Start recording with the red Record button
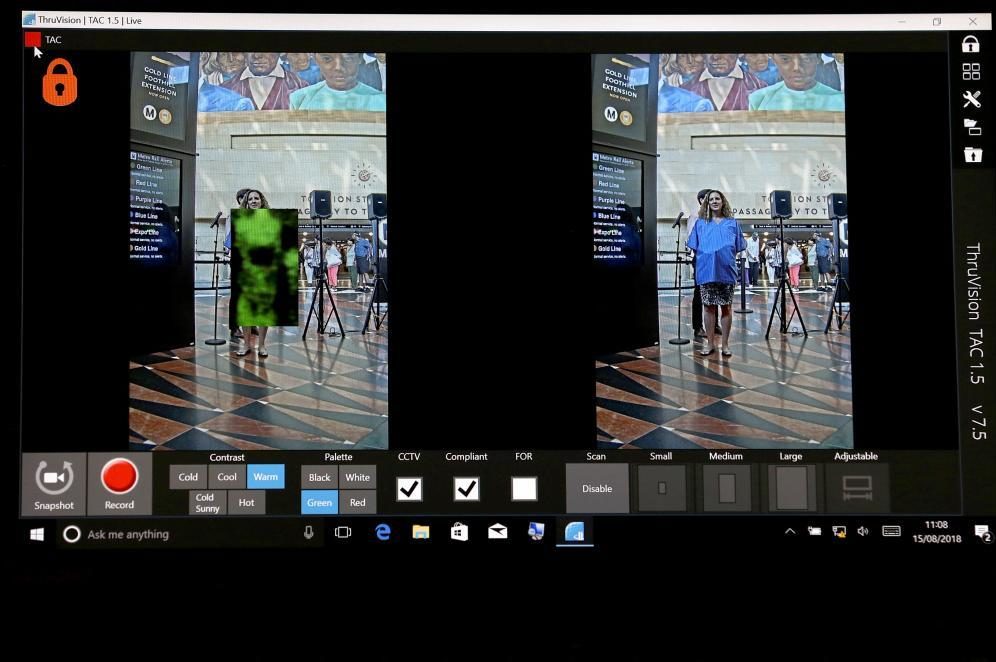Viewport: 996px width, 662px height. (x=119, y=483)
